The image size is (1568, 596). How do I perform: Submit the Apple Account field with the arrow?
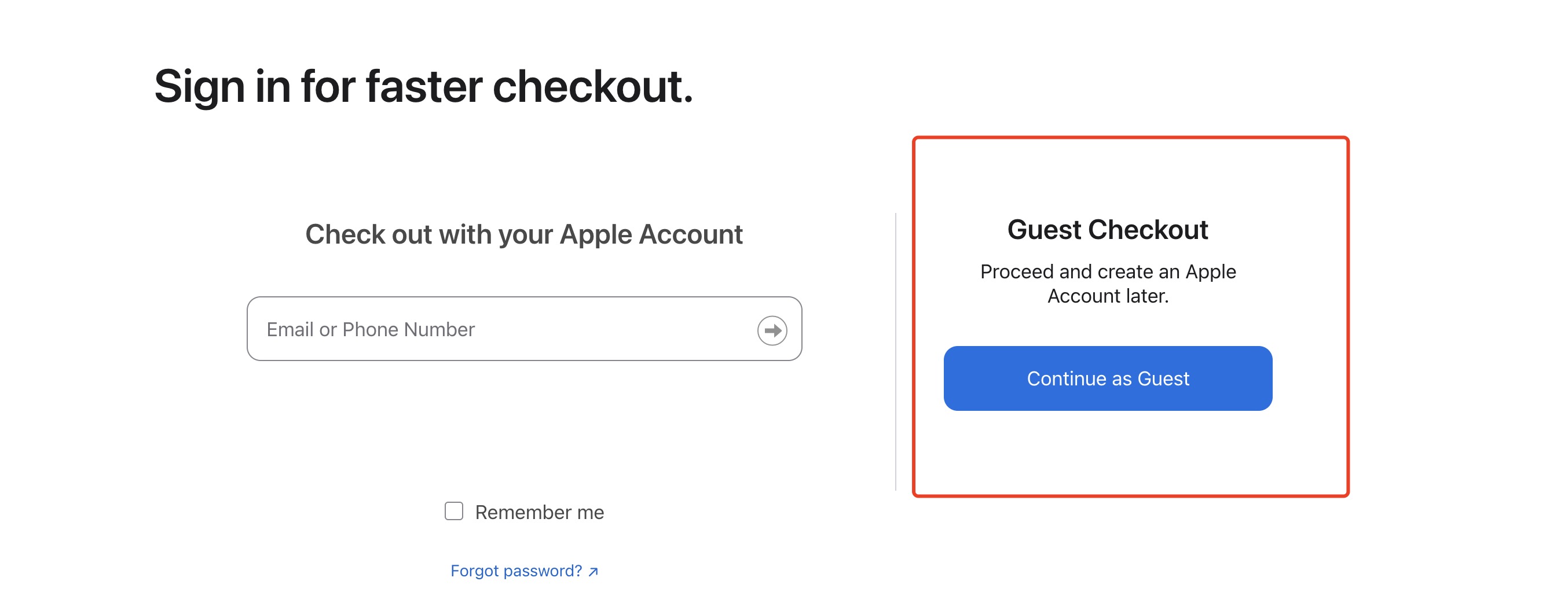772,330
